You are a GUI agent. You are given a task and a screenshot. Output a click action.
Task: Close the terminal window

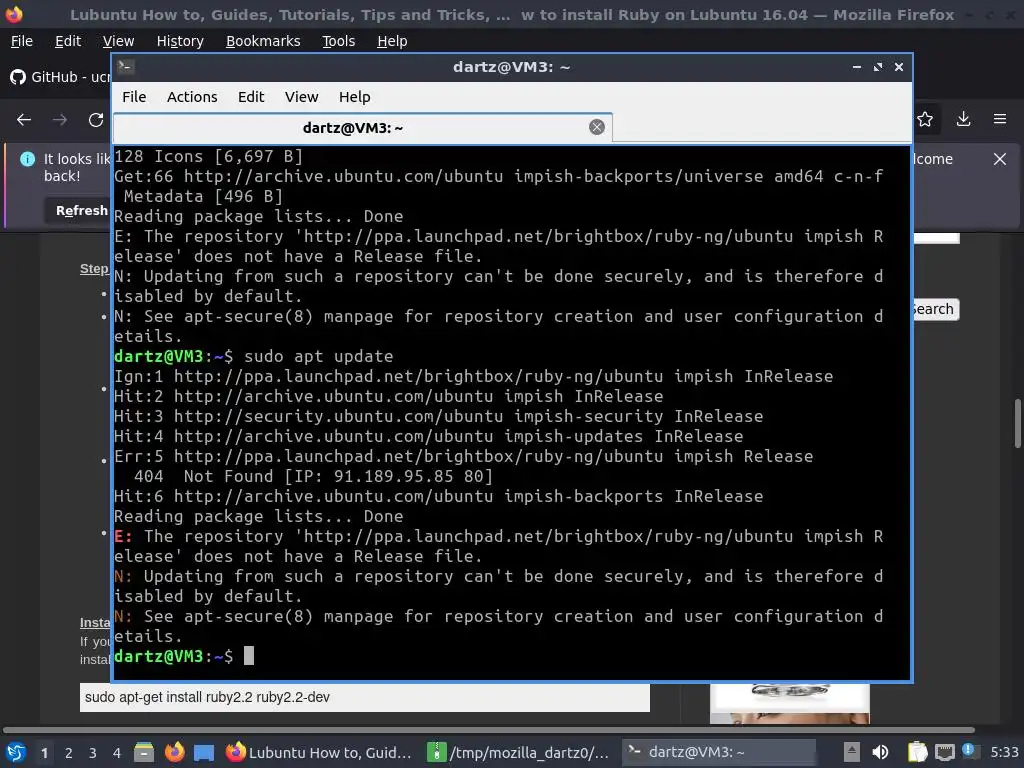[x=899, y=67]
